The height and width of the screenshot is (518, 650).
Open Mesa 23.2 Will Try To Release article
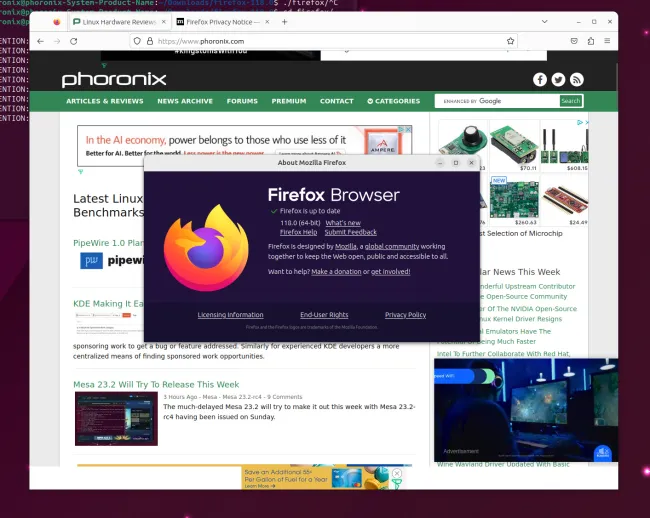pyautogui.click(x=156, y=385)
